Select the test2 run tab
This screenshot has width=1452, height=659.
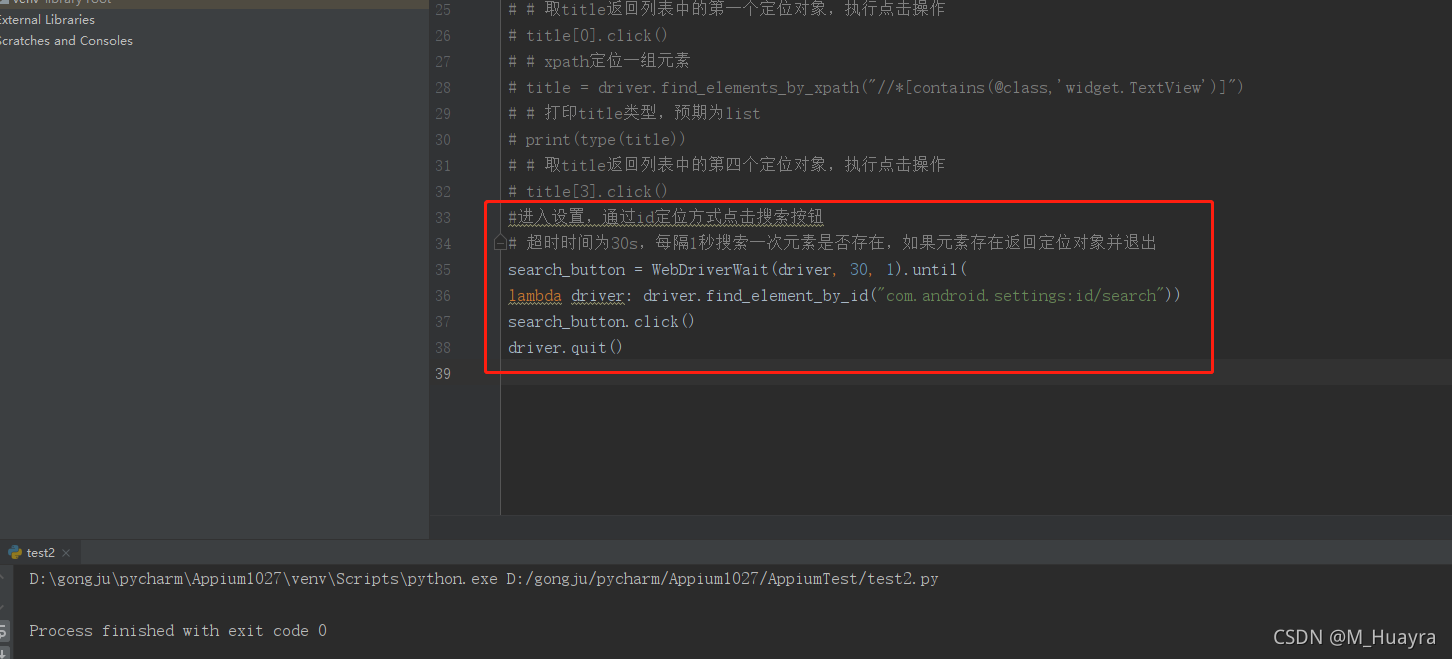click(x=40, y=553)
